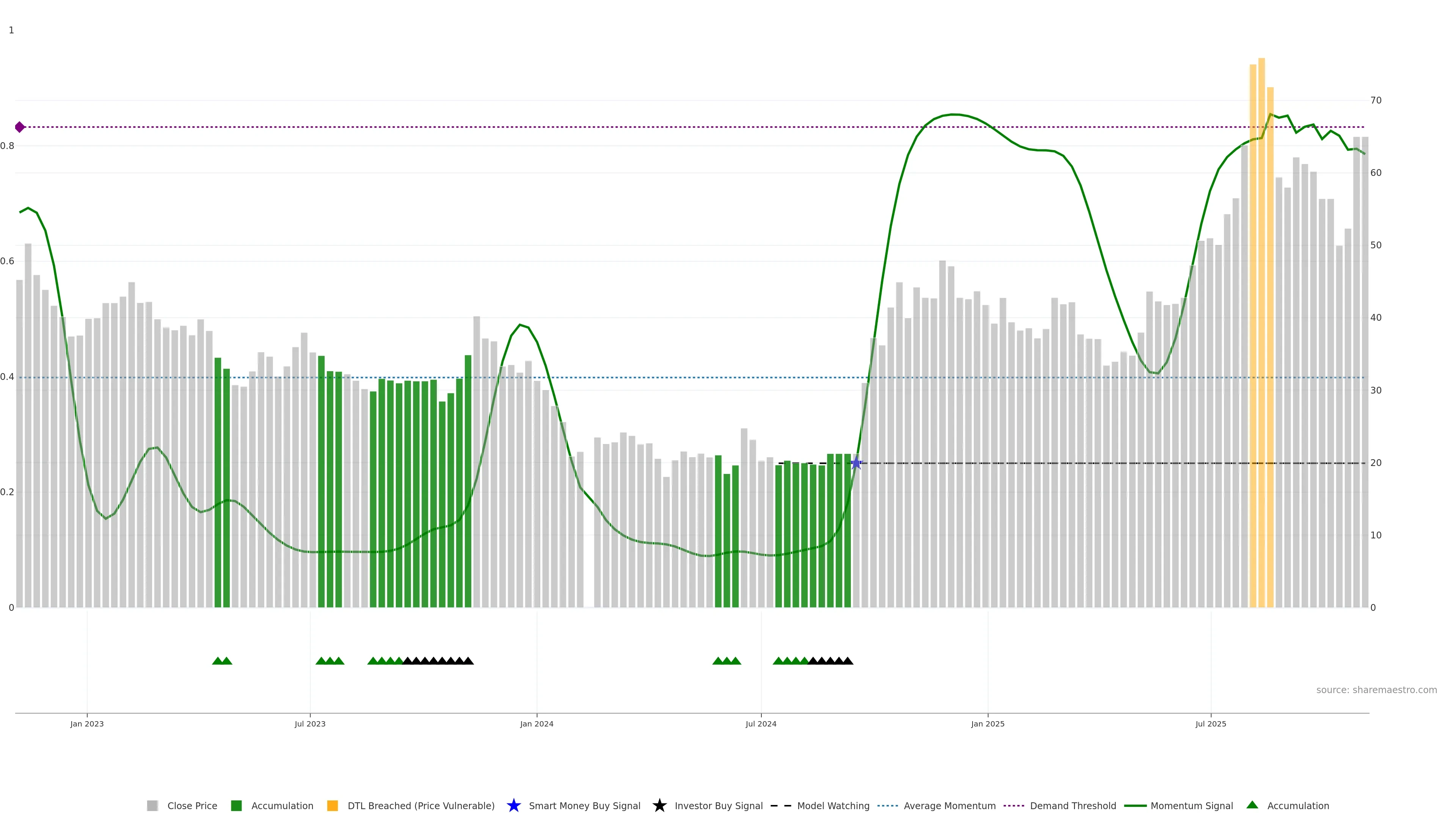The image size is (1456, 819).
Task: Click the Jan 2024 axis label
Action: [x=537, y=723]
